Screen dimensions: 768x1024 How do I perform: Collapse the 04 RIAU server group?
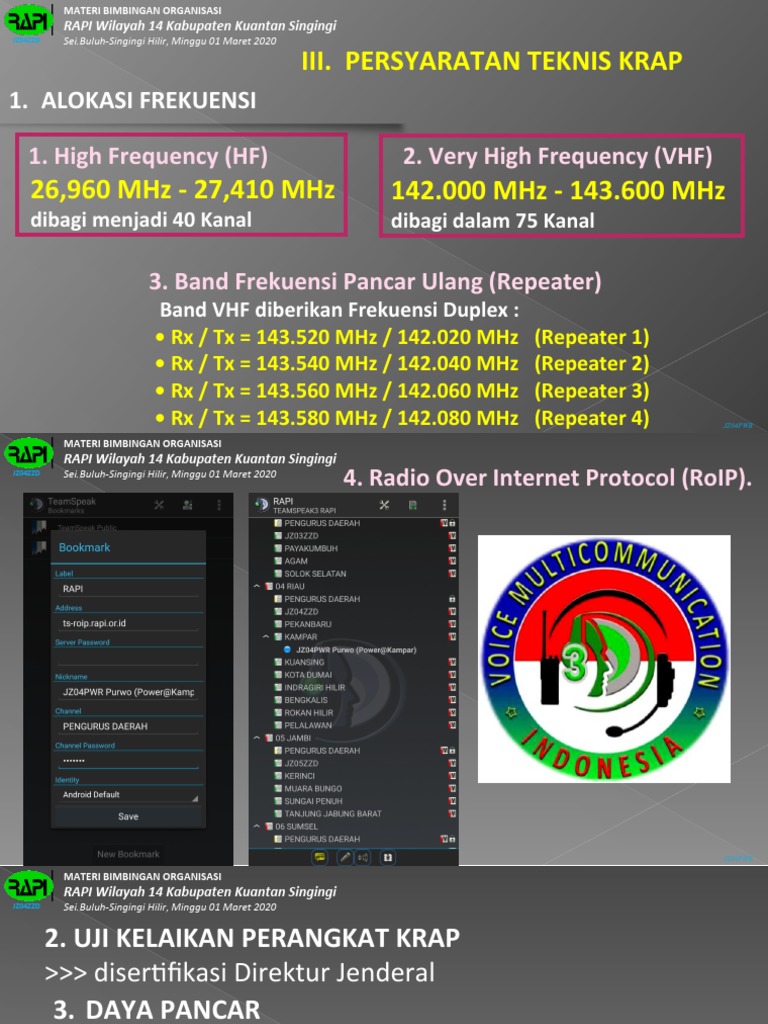(257, 586)
